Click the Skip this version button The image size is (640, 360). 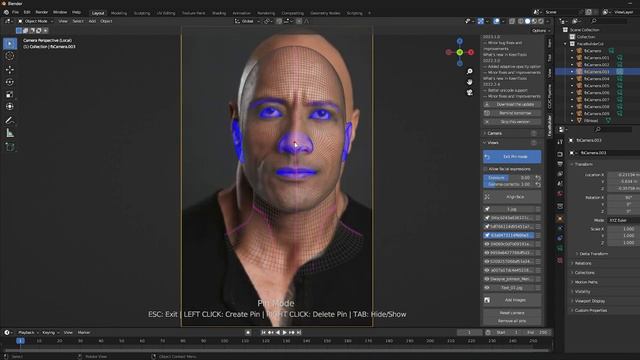[x=512, y=122]
